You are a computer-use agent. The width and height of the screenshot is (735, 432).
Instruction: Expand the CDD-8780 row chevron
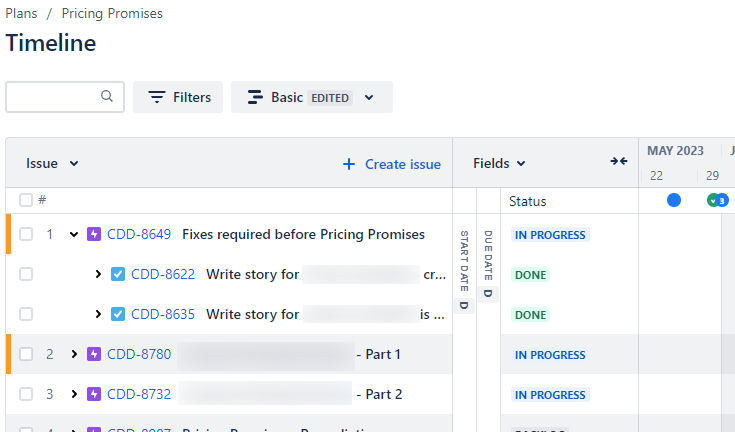click(74, 354)
